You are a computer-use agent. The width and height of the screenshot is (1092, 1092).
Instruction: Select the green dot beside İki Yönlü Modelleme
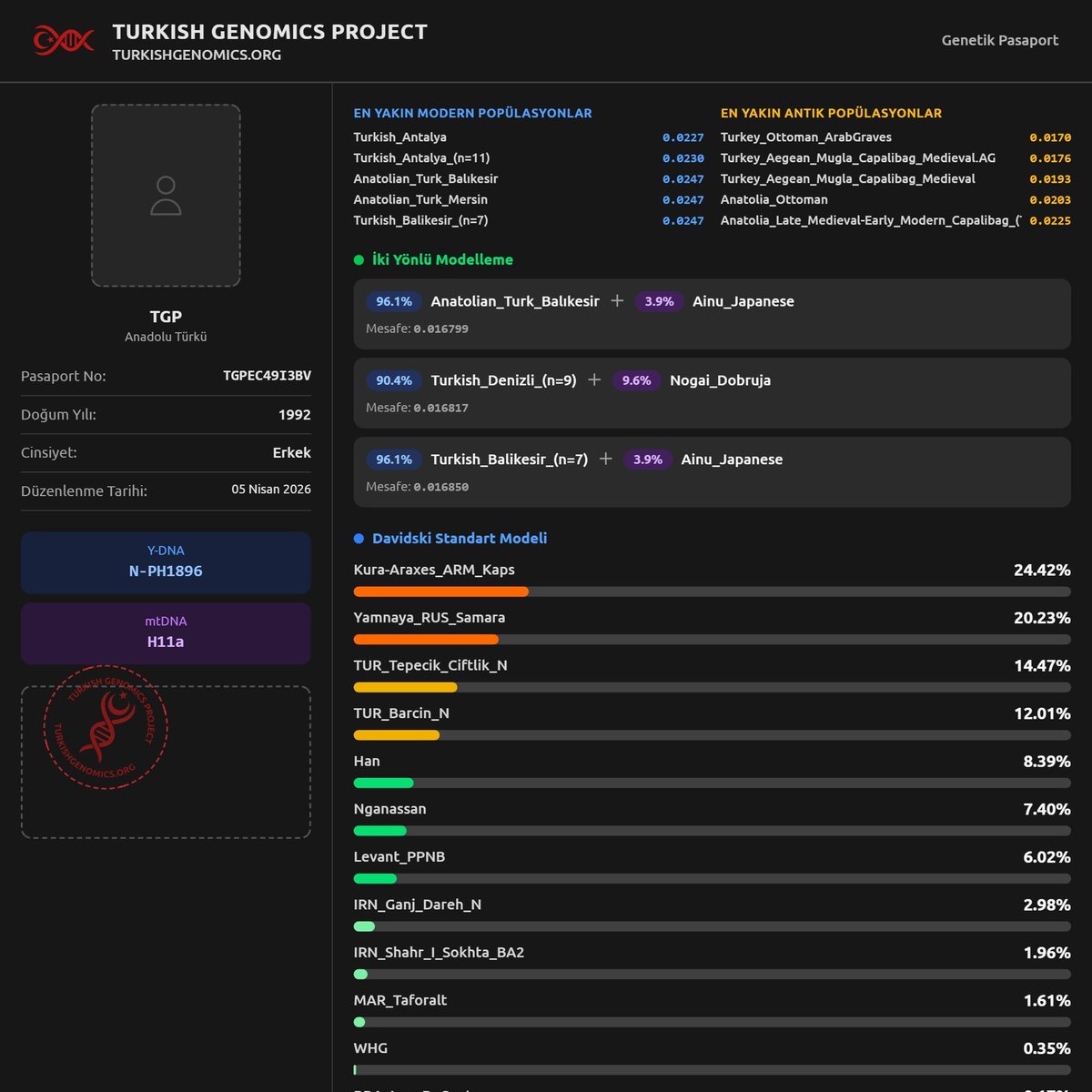pos(359,259)
